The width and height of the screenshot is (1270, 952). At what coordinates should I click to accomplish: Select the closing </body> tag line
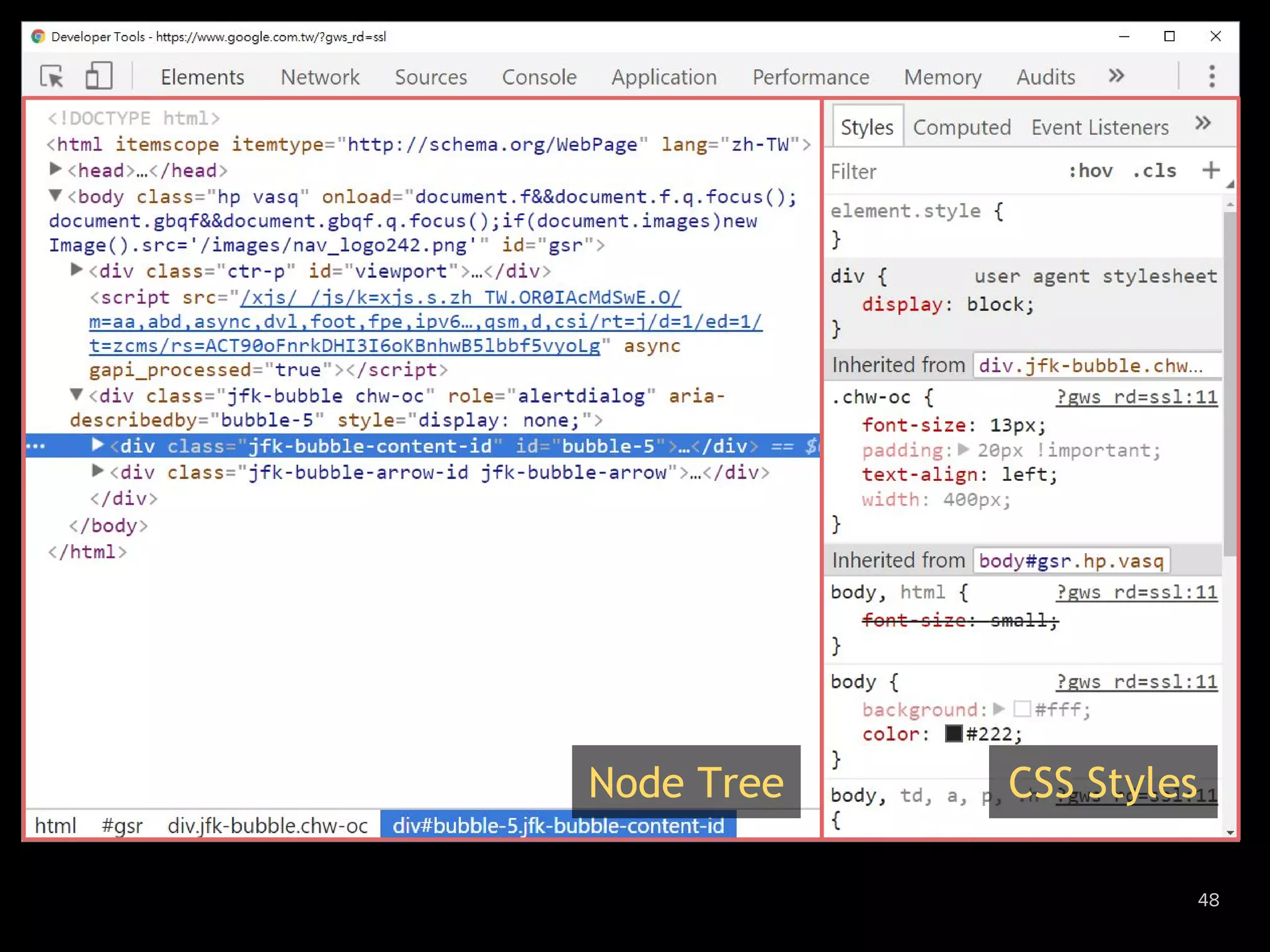[109, 526]
